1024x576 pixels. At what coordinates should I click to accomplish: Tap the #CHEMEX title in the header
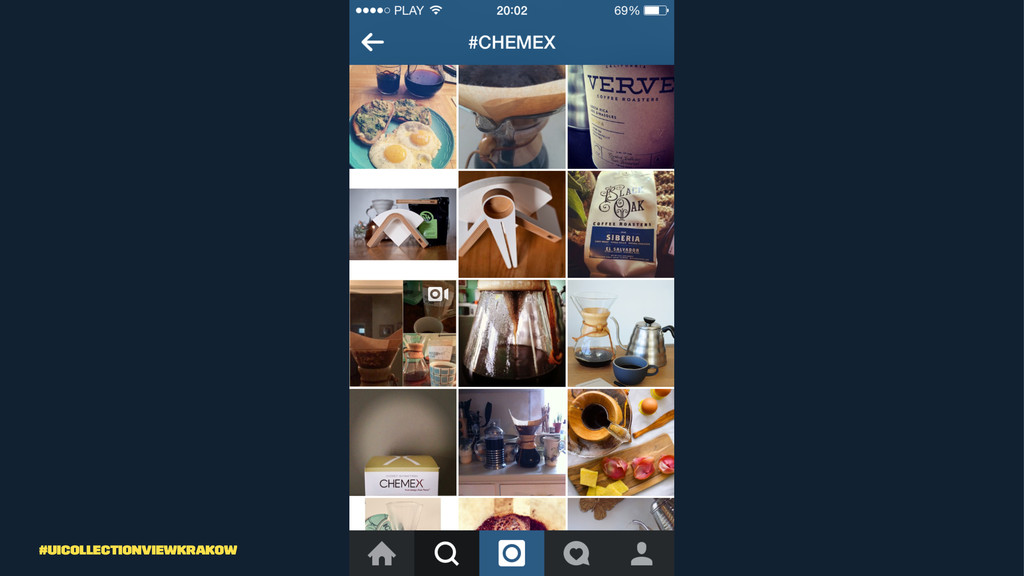512,42
